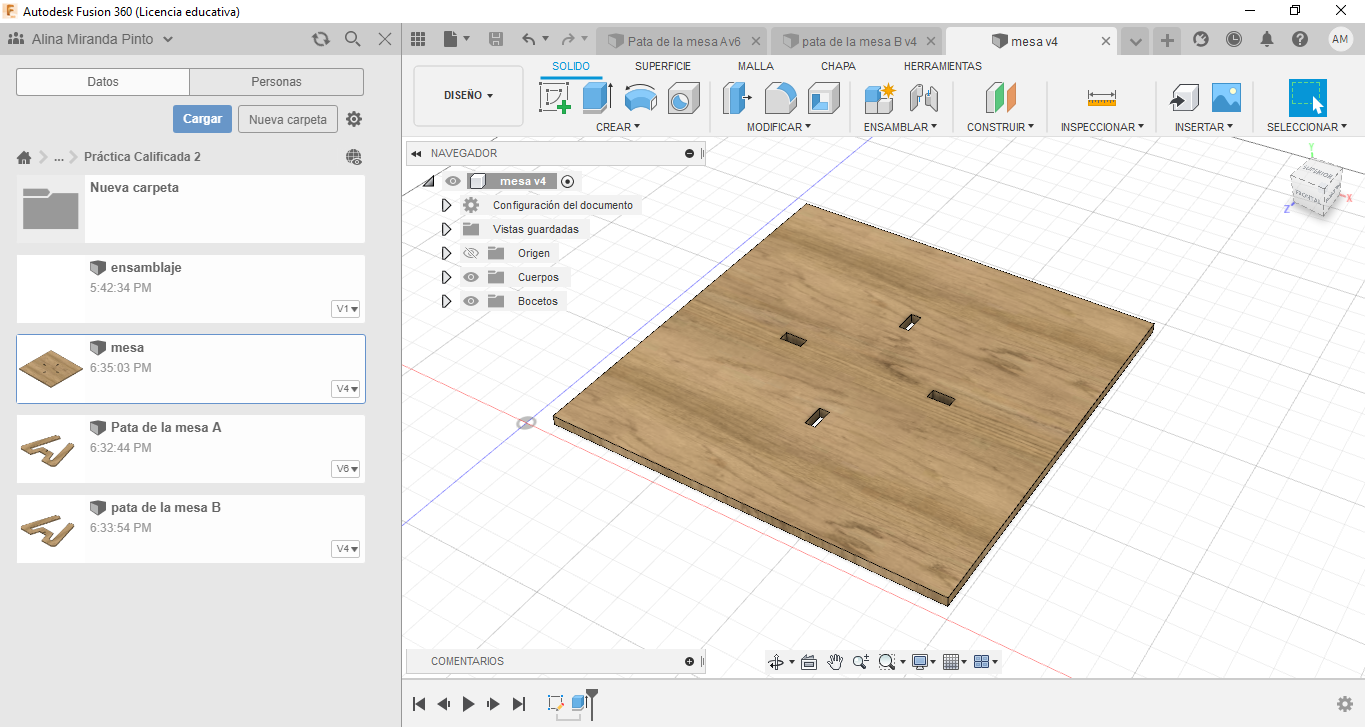Open data panel settings gear

354,119
